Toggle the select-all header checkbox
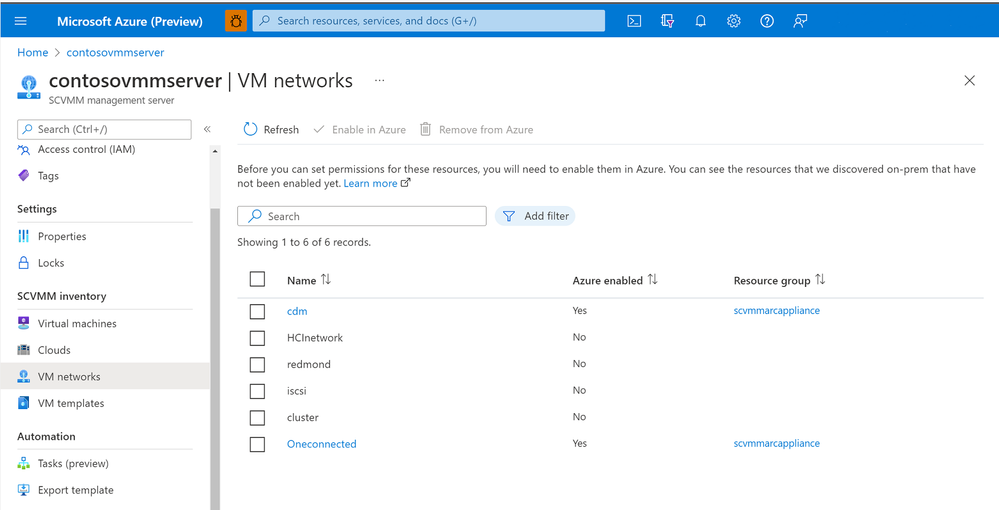Viewport: 999px width, 510px height. click(x=257, y=280)
